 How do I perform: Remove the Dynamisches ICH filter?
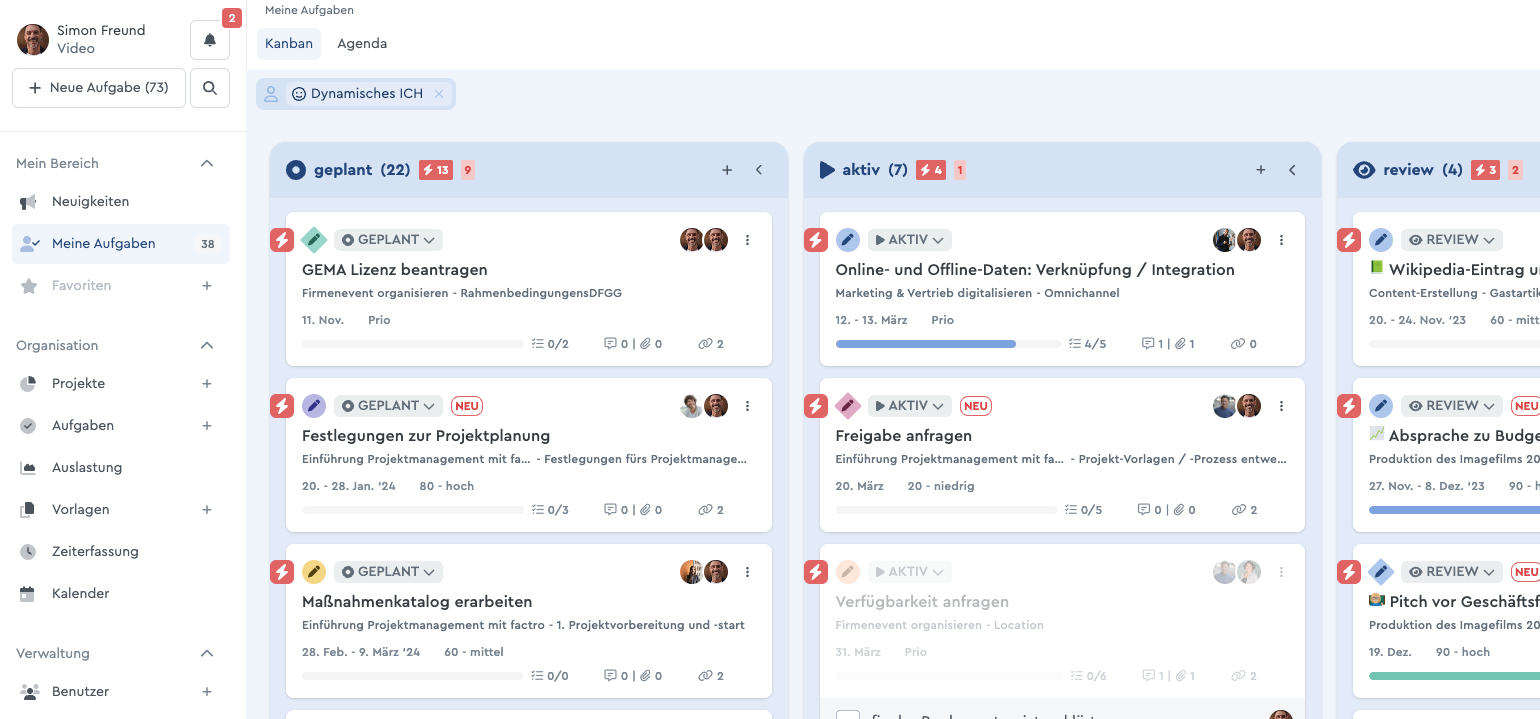pyautogui.click(x=438, y=94)
